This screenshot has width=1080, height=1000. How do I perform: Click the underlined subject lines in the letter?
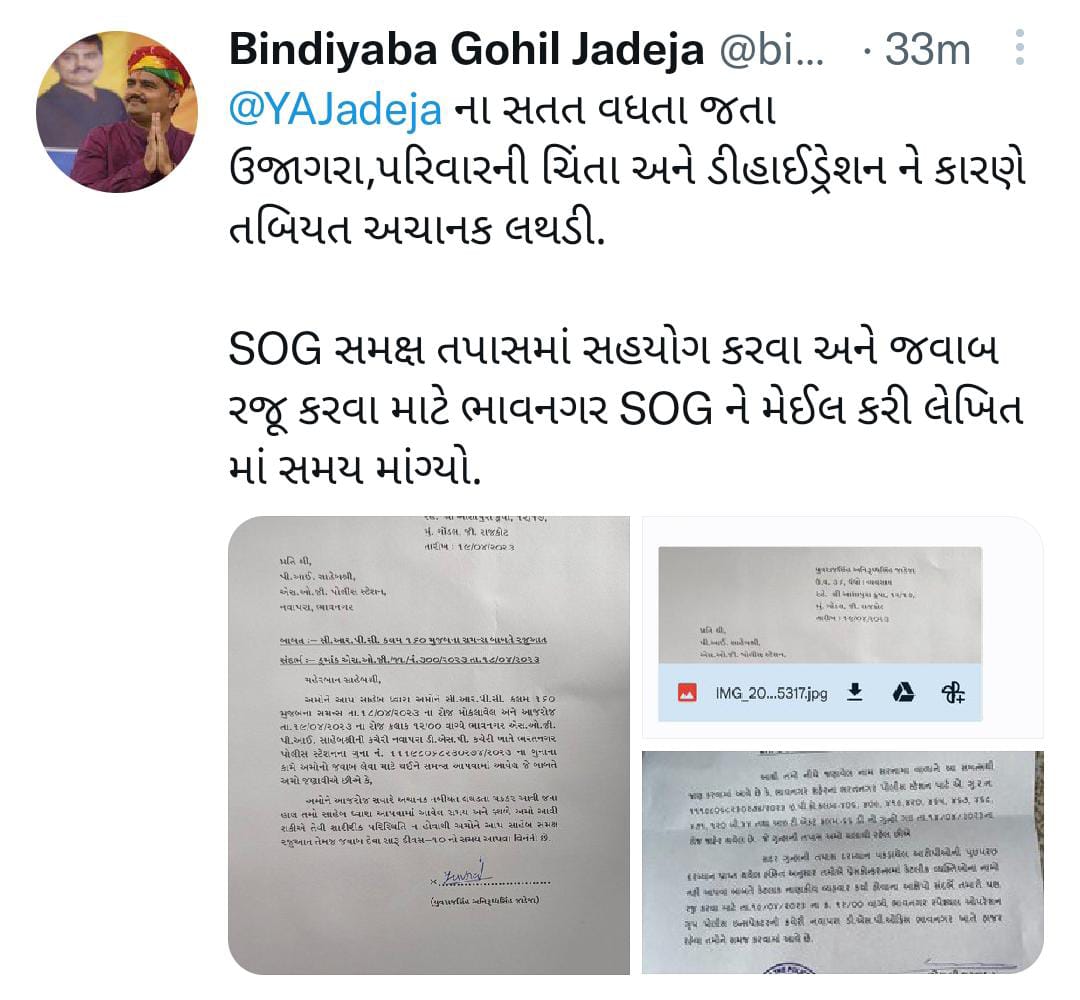tap(409, 649)
